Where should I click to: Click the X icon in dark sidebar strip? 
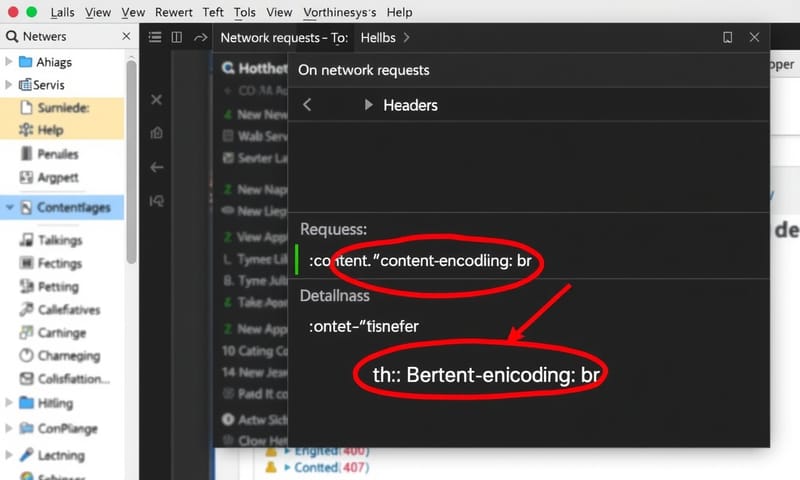pos(157,100)
